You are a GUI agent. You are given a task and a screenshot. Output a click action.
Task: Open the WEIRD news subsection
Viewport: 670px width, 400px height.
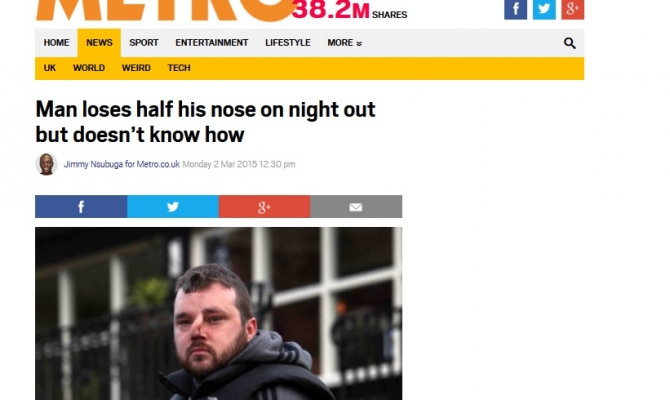pyautogui.click(x=136, y=68)
